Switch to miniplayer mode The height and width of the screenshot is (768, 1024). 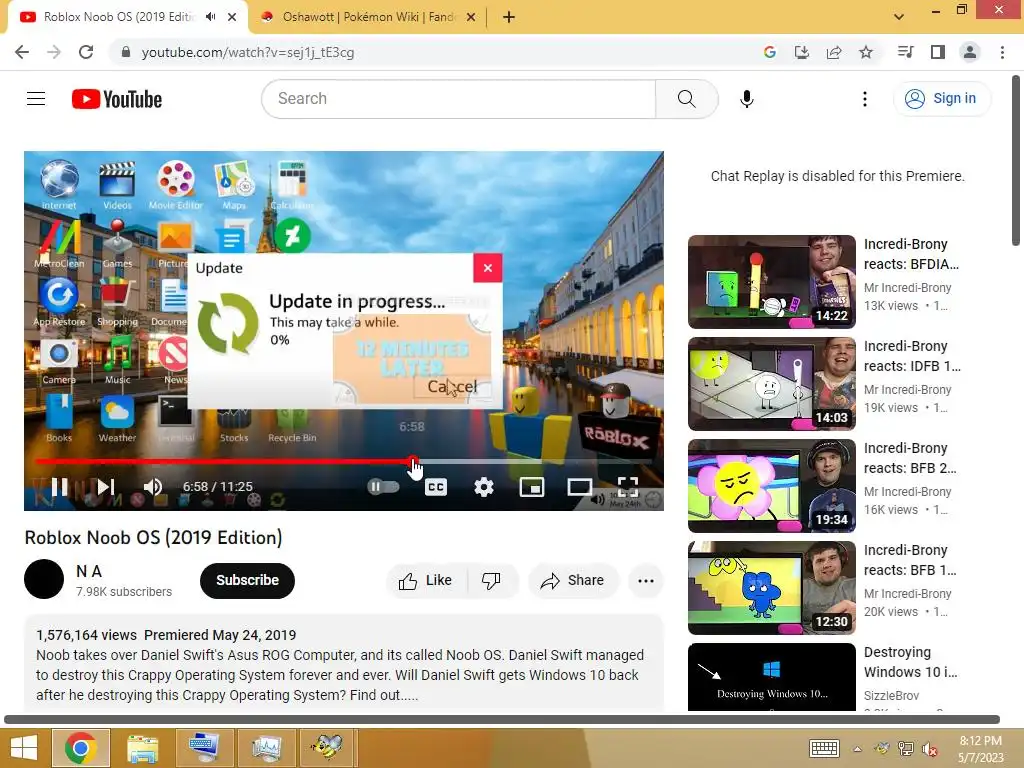[x=532, y=487]
